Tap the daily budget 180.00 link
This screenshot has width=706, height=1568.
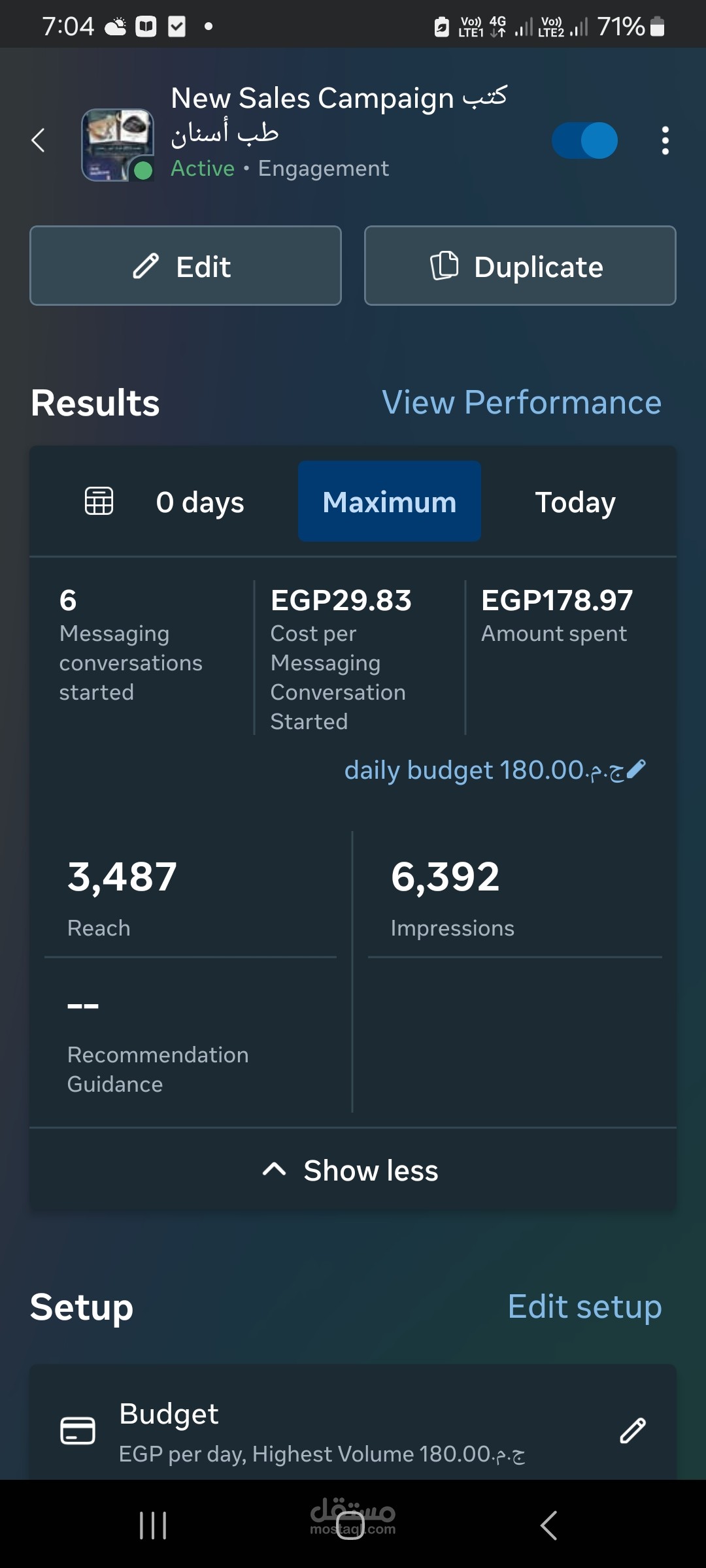(x=484, y=770)
